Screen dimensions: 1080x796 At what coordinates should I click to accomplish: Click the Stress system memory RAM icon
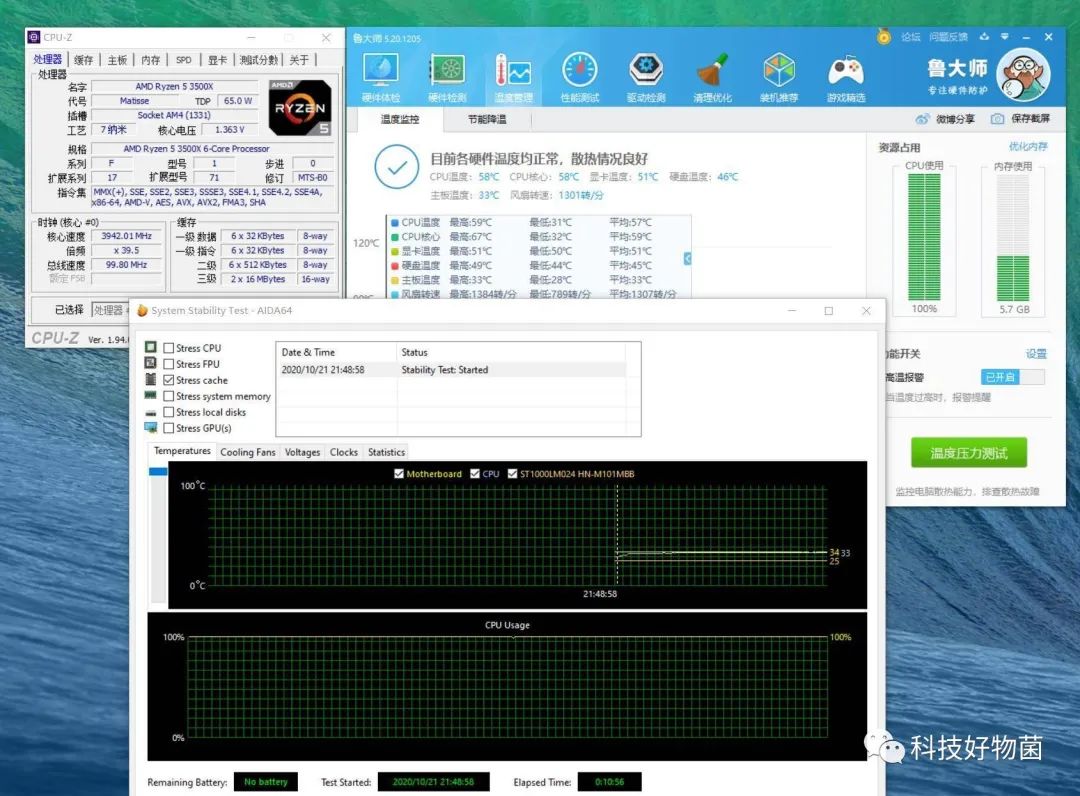click(x=151, y=395)
